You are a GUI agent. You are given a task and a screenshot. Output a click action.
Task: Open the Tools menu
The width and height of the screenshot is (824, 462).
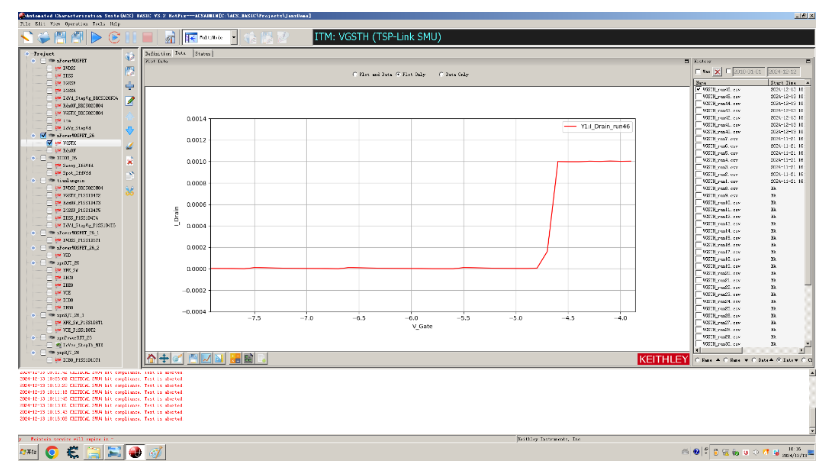[99, 24]
